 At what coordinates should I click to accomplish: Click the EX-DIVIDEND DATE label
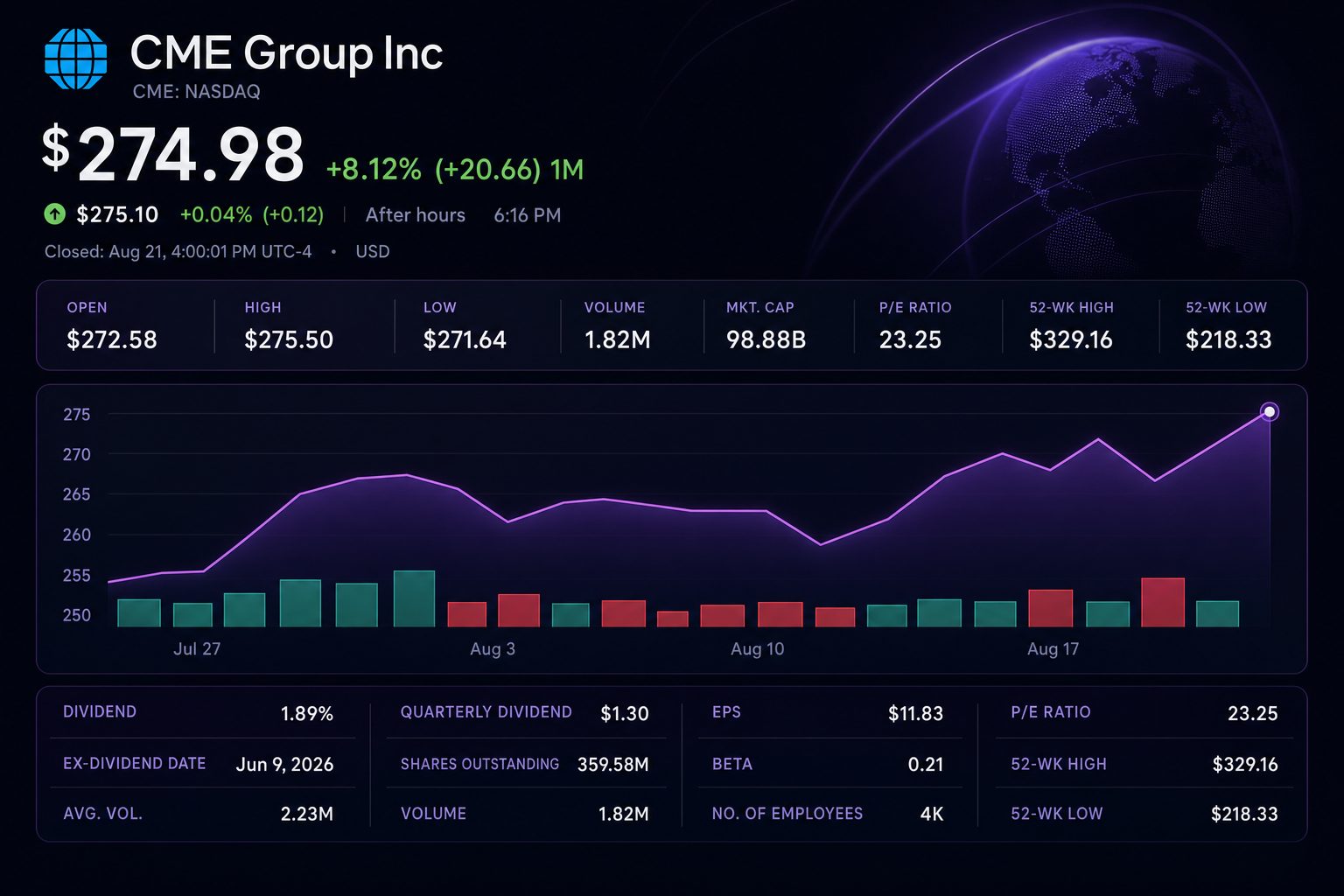click(135, 764)
